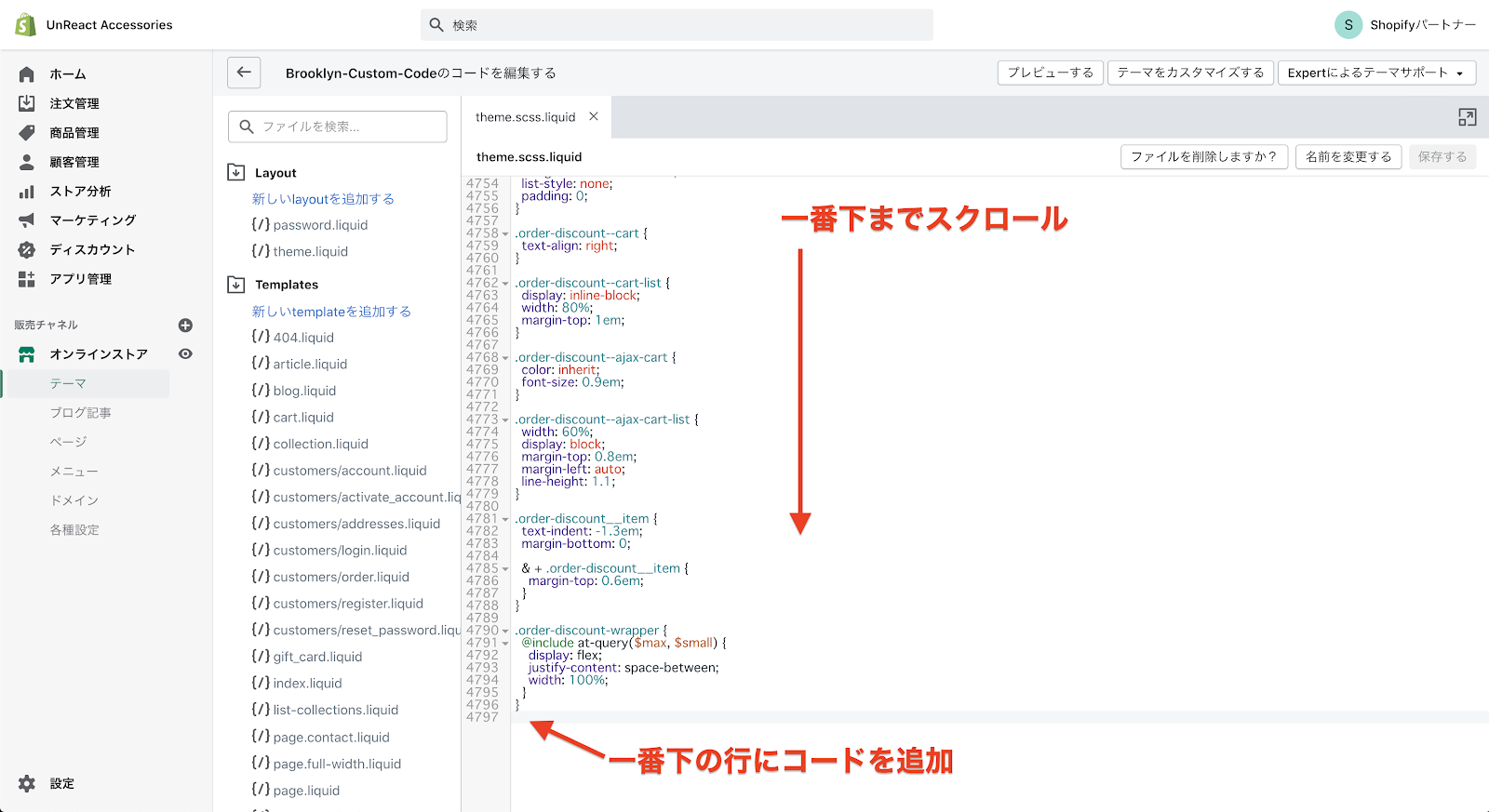This screenshot has width=1489, height=812.
Task: Collapse the Templates folder section
Action: [x=236, y=285]
